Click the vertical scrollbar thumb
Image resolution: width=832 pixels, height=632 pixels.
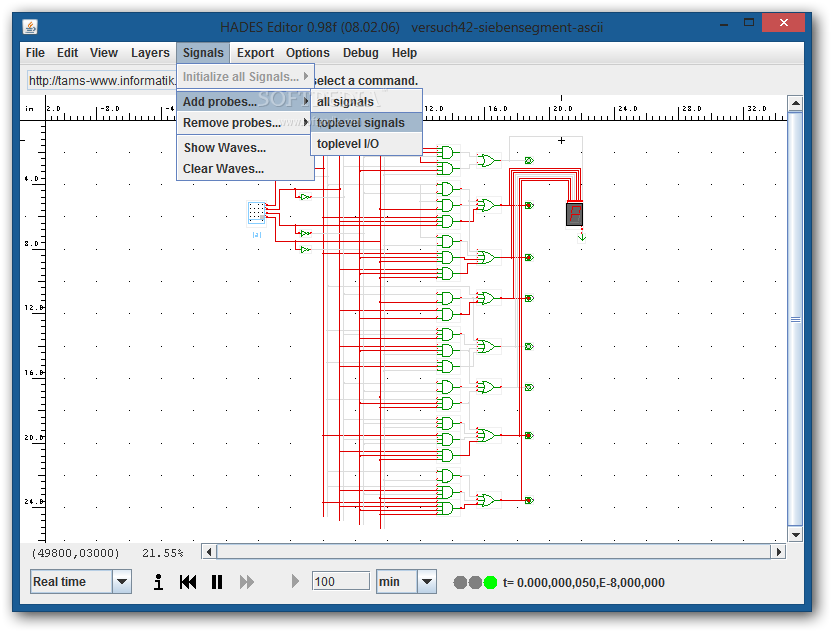point(795,319)
